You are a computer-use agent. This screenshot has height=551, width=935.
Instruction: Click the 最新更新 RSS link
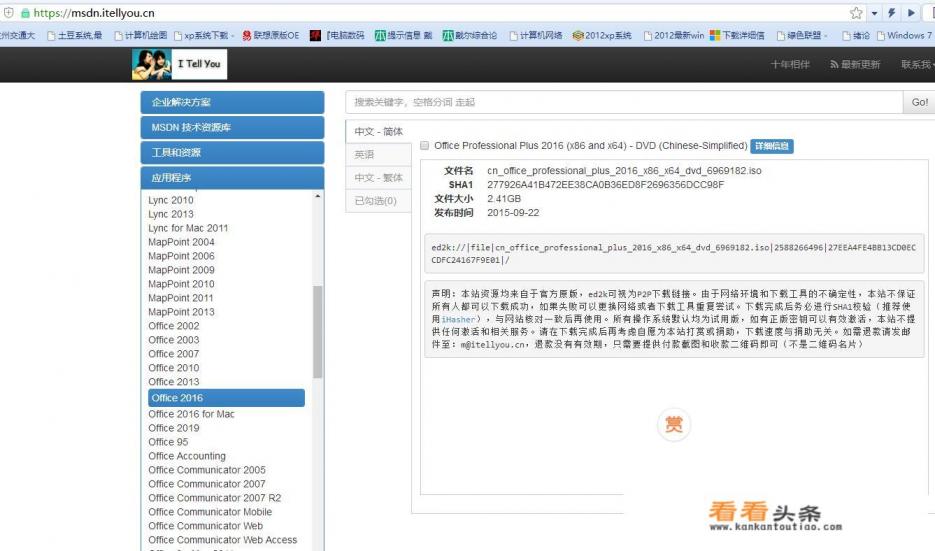tap(855, 65)
